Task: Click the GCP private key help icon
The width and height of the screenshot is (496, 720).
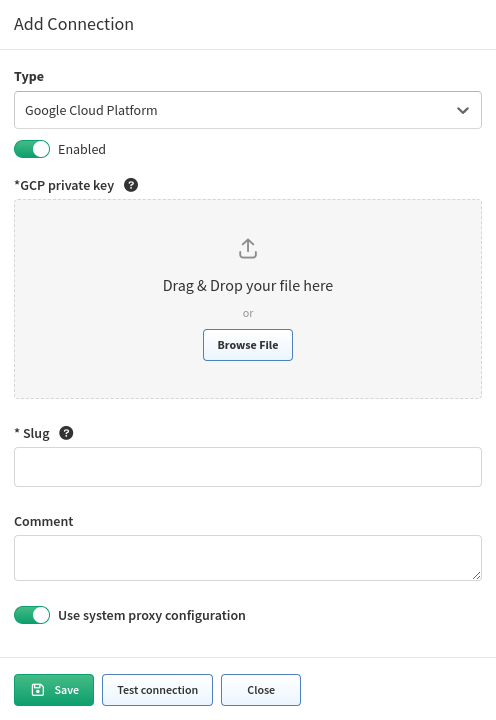Action: 131,185
